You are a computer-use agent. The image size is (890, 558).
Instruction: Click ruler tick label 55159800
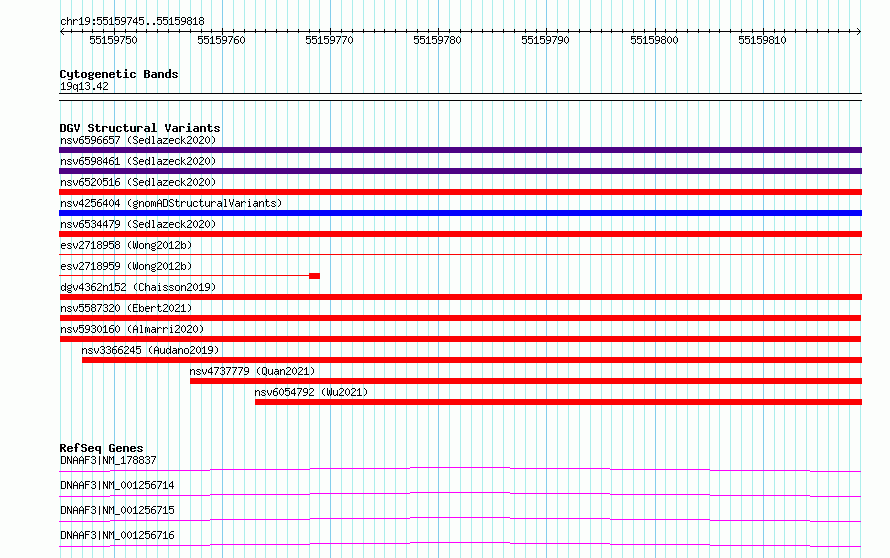point(654,40)
